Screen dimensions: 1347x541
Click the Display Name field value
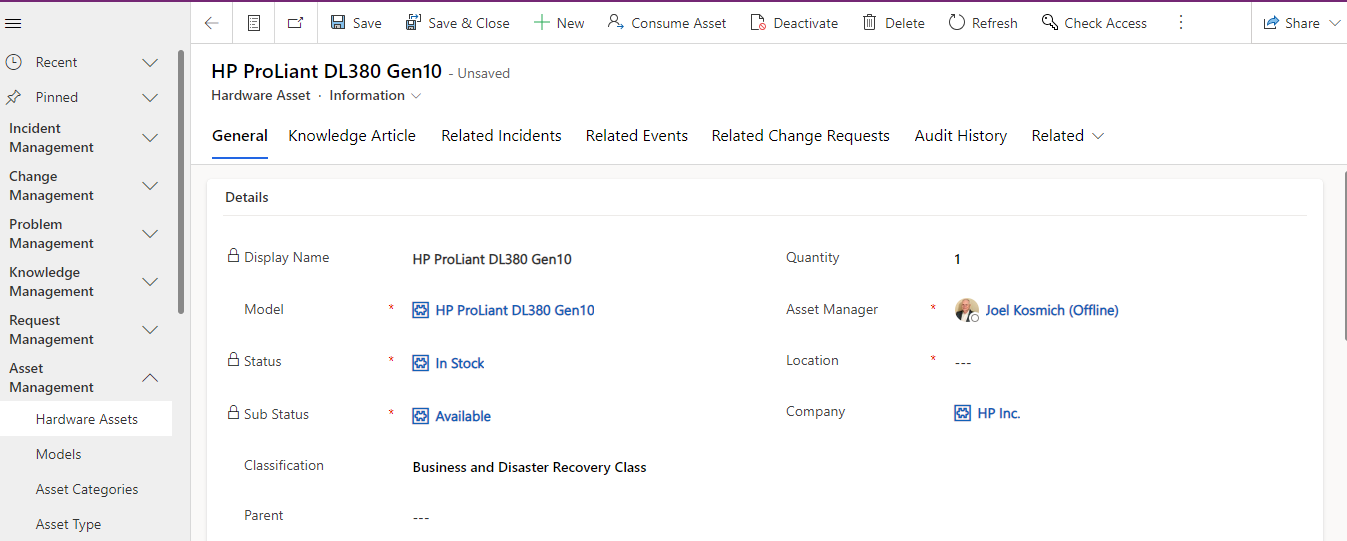(x=492, y=259)
